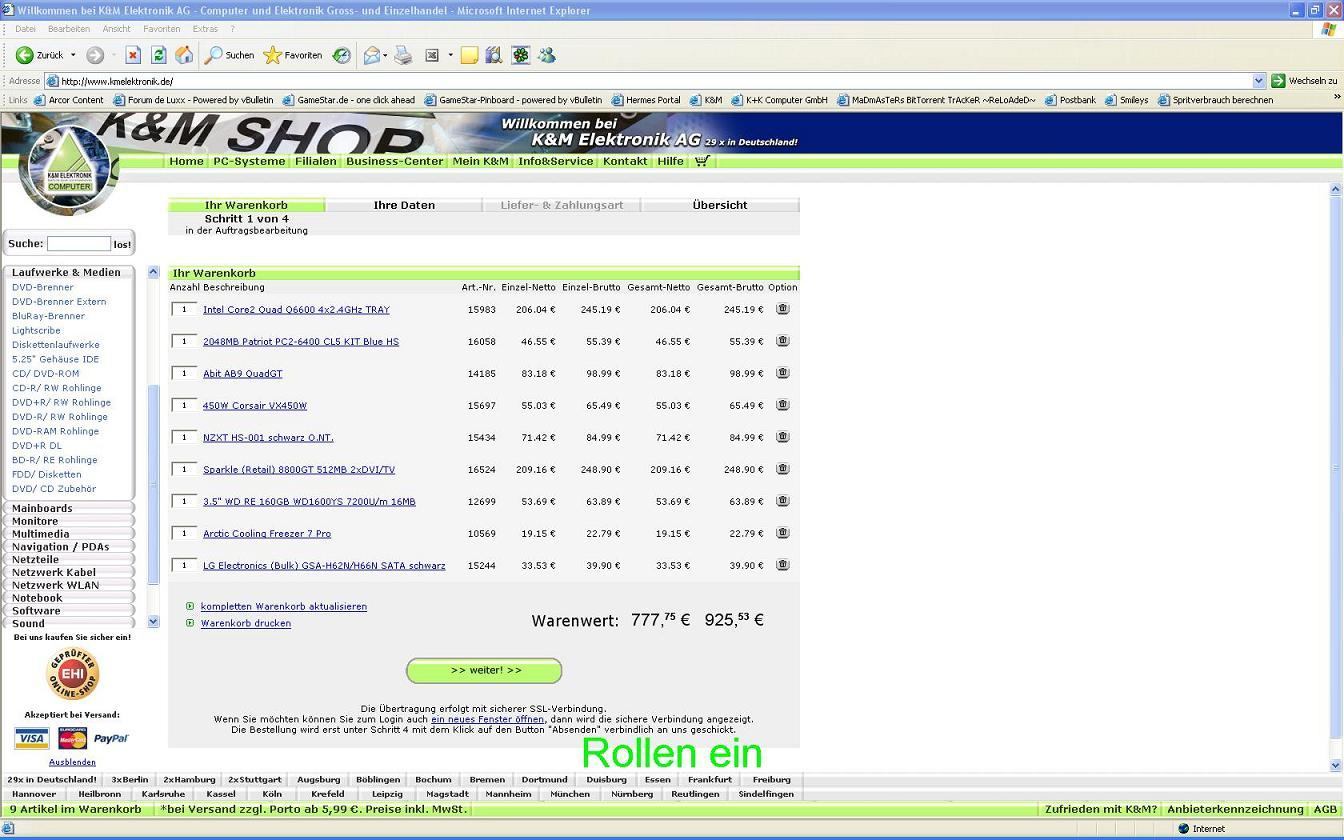Open the mail envelope toolbar icon
Image resolution: width=1344 pixels, height=840 pixels.
tap(372, 55)
